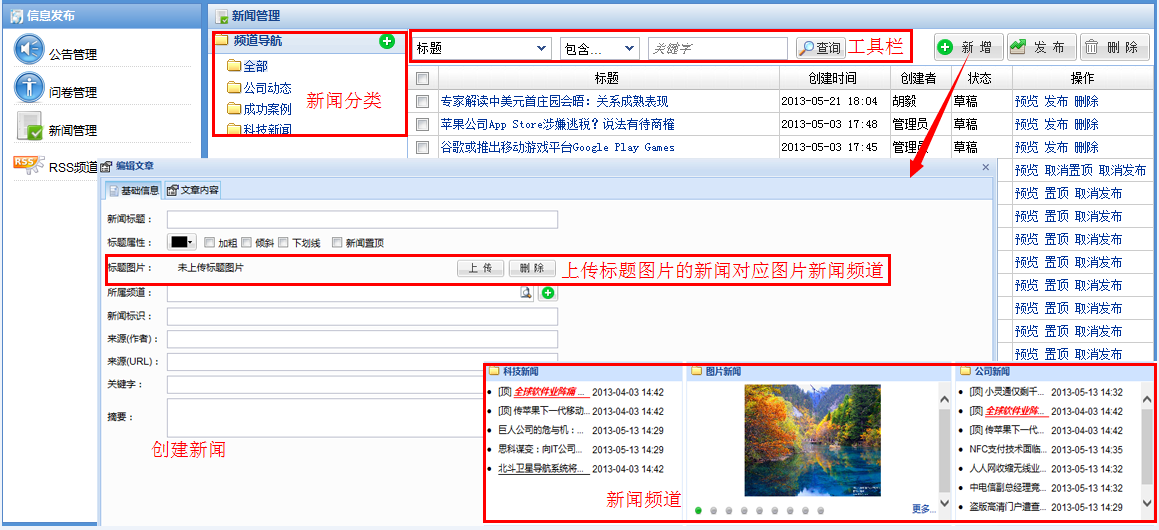Open article 专家解读中美元首庄园会晤
This screenshot has height=530, width=1159.
pyautogui.click(x=554, y=101)
